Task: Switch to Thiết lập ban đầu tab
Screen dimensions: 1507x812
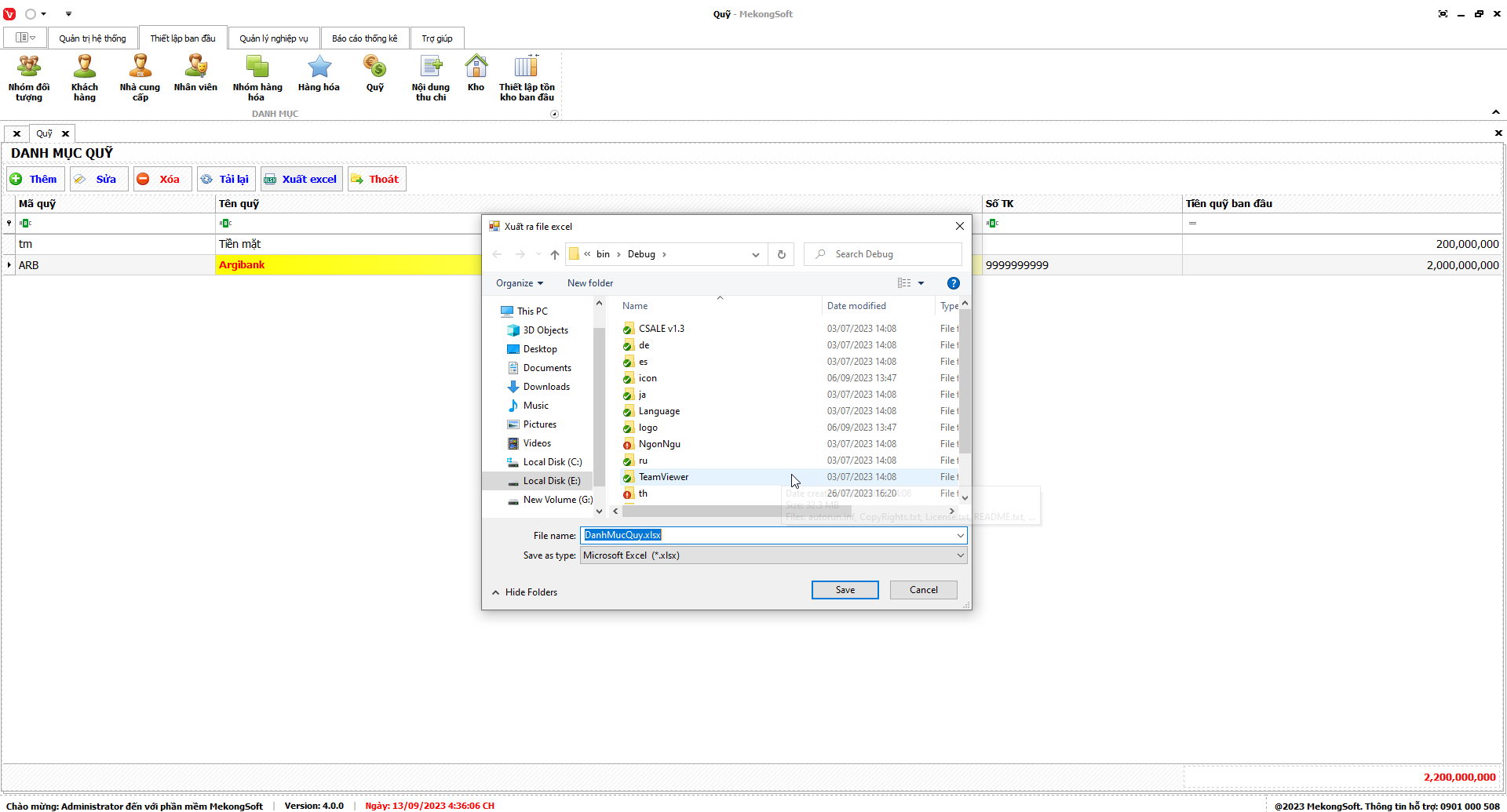Action: tap(183, 38)
